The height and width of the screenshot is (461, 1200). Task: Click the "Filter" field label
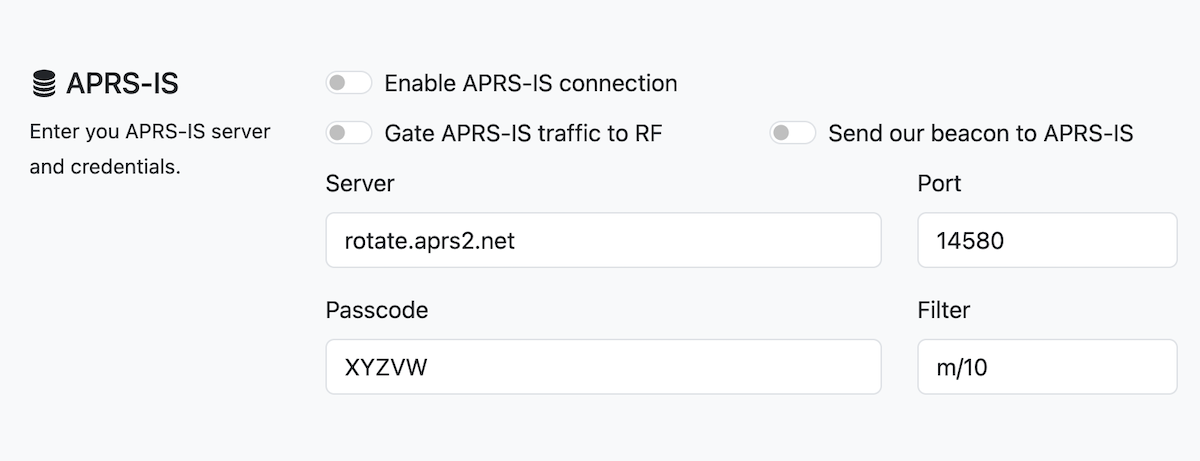pos(943,311)
